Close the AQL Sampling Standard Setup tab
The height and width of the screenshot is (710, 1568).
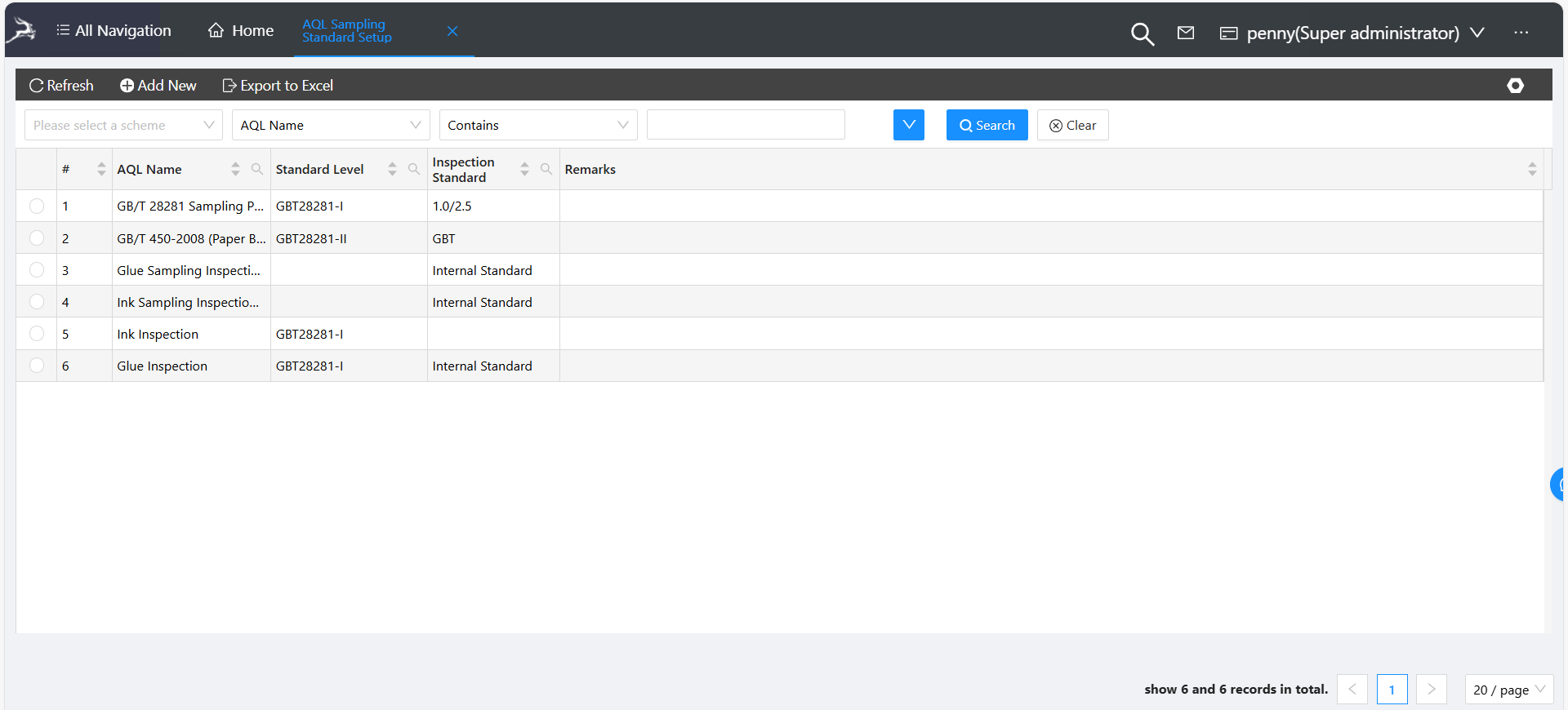(452, 31)
